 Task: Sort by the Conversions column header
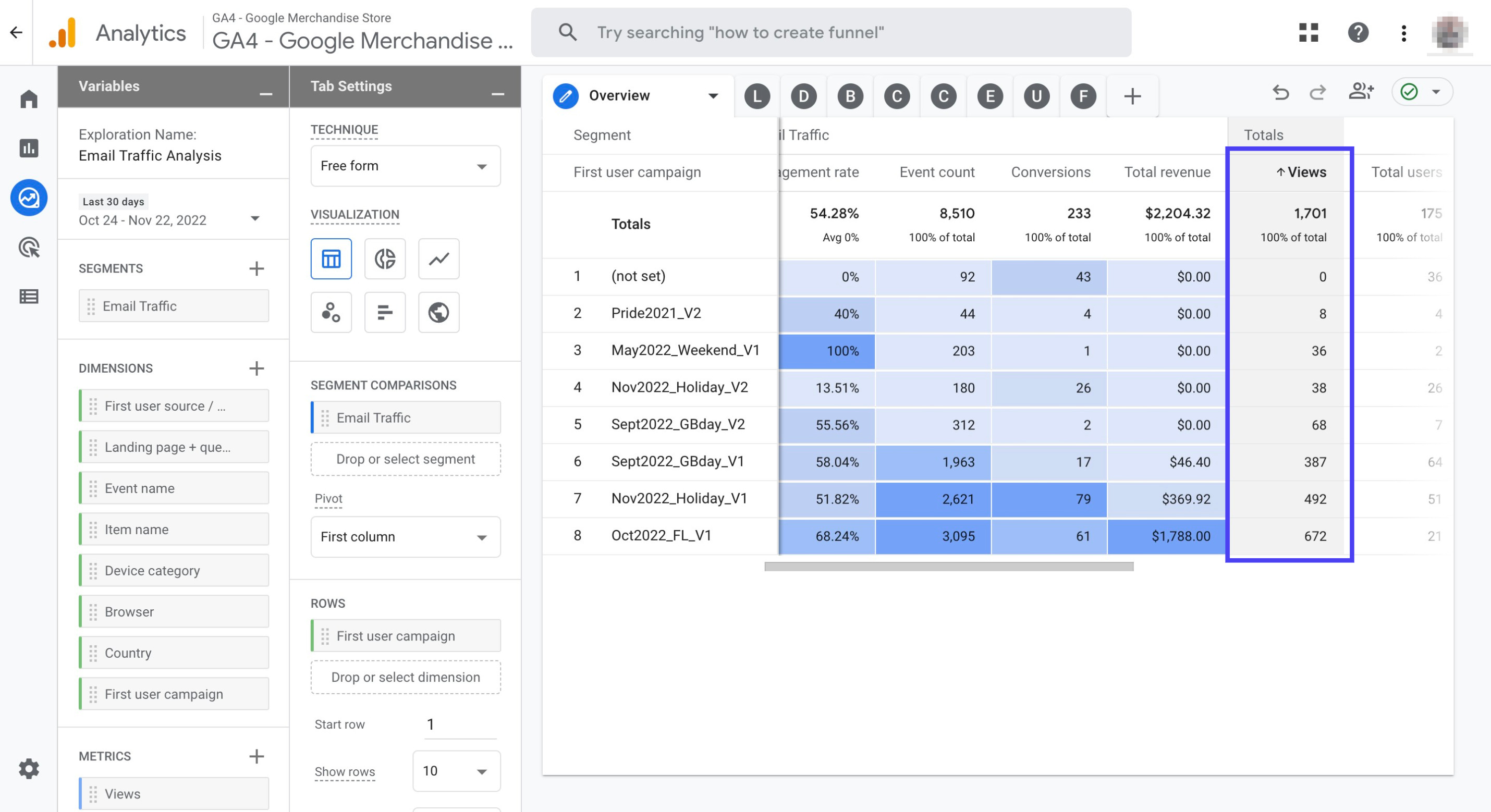(1050, 172)
